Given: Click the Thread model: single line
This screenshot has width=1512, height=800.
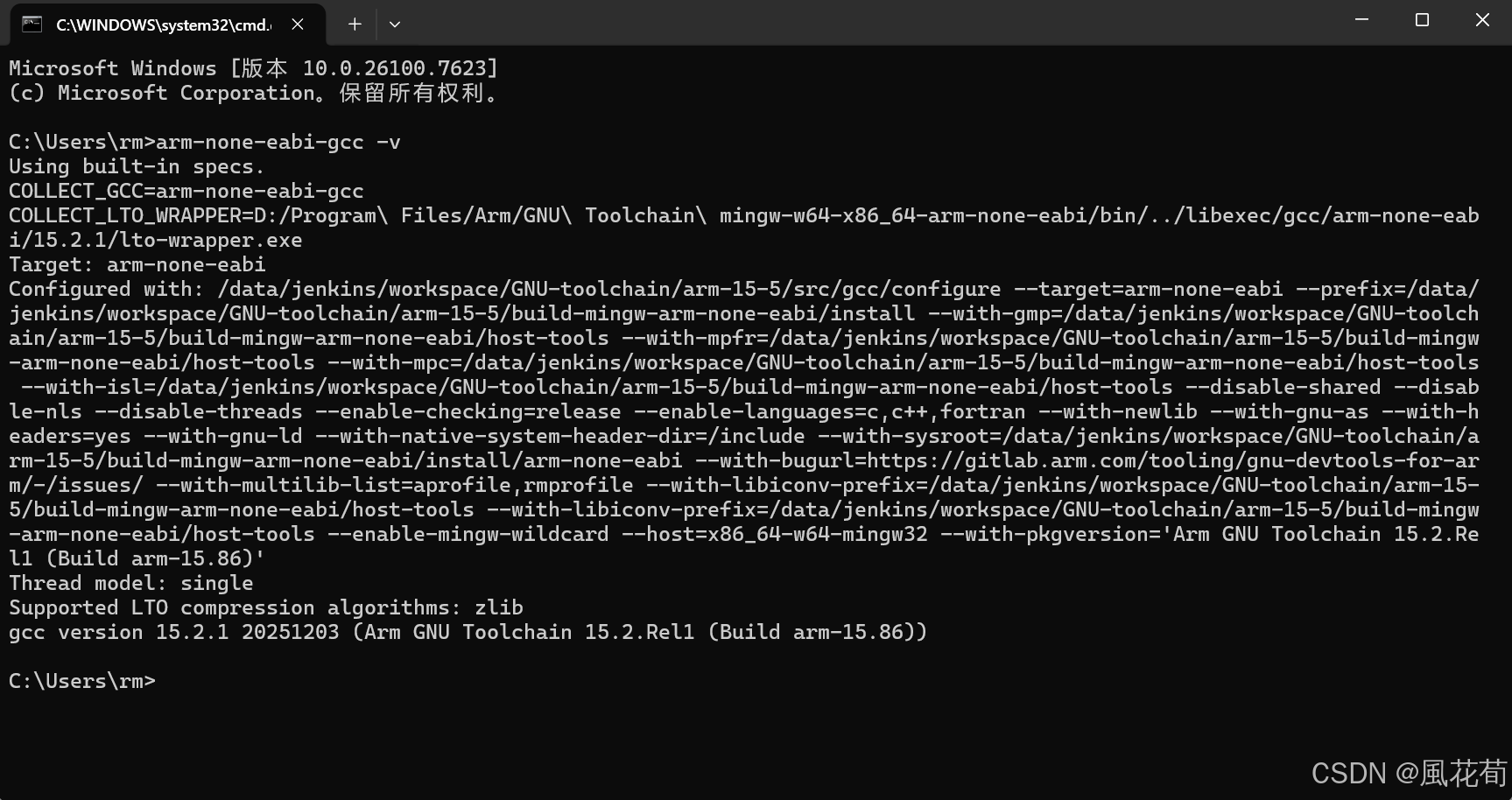Looking at the screenshot, I should tap(131, 583).
